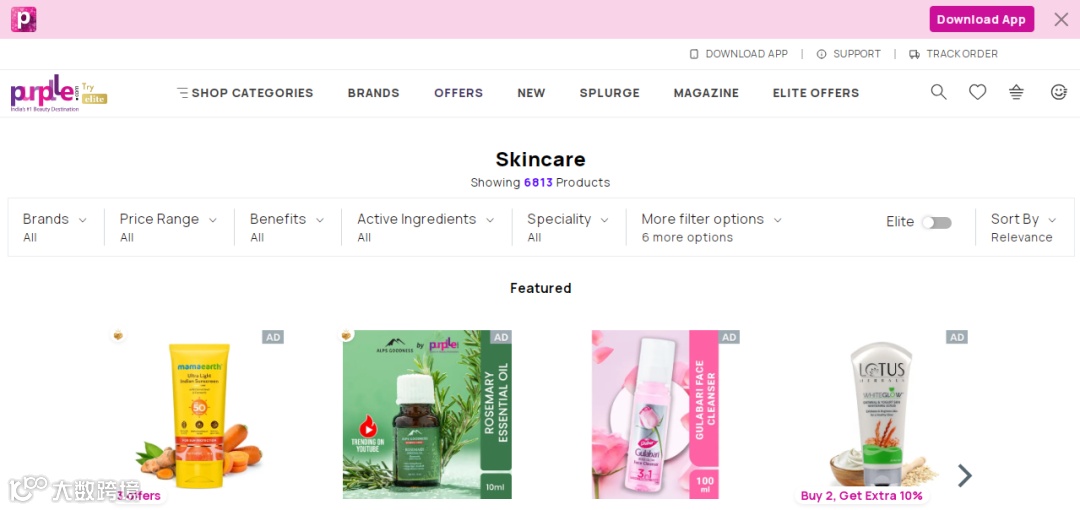Open the shopping basket icon
Viewport: 1080px width, 510px height.
pyautogui.click(x=1016, y=92)
